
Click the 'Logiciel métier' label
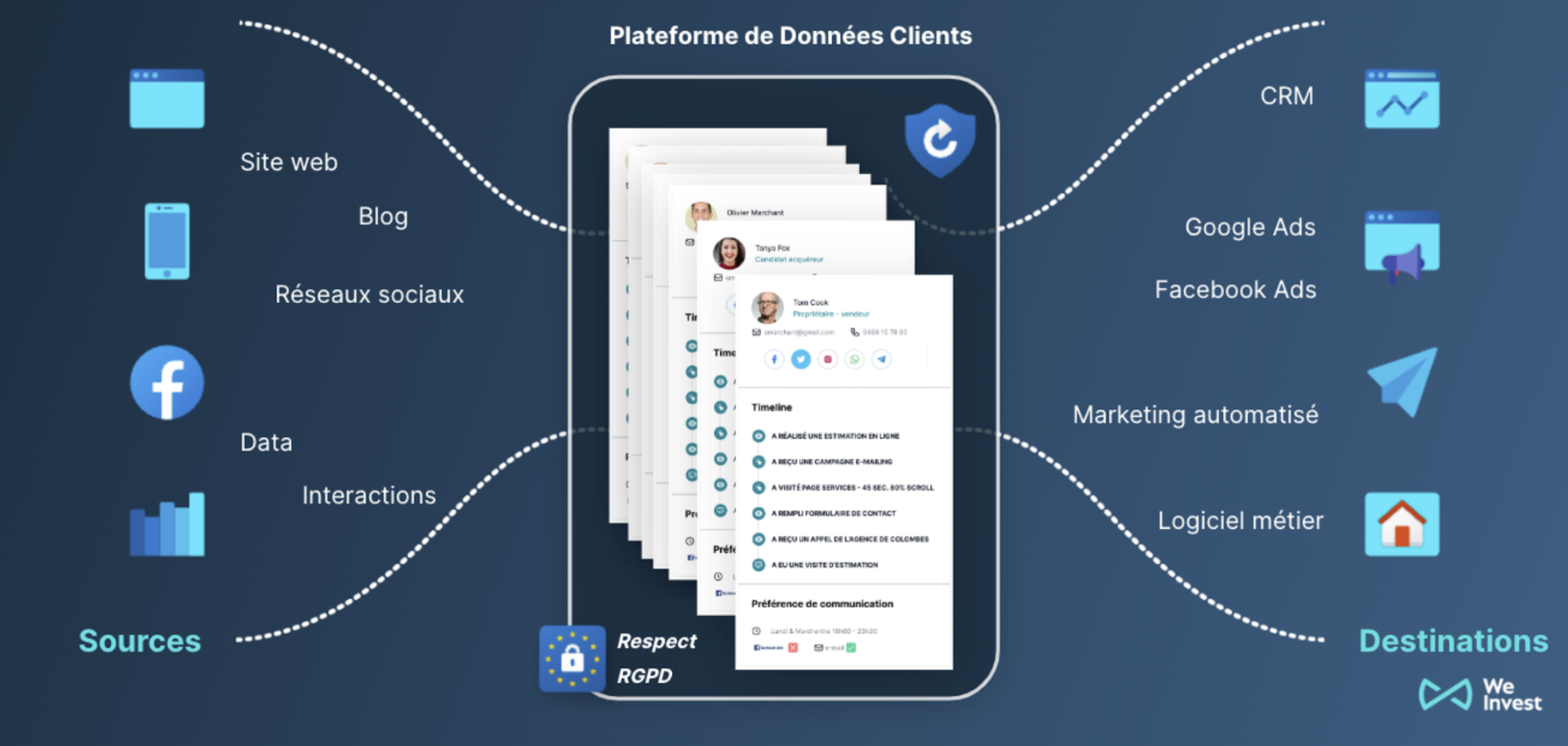tap(1240, 520)
